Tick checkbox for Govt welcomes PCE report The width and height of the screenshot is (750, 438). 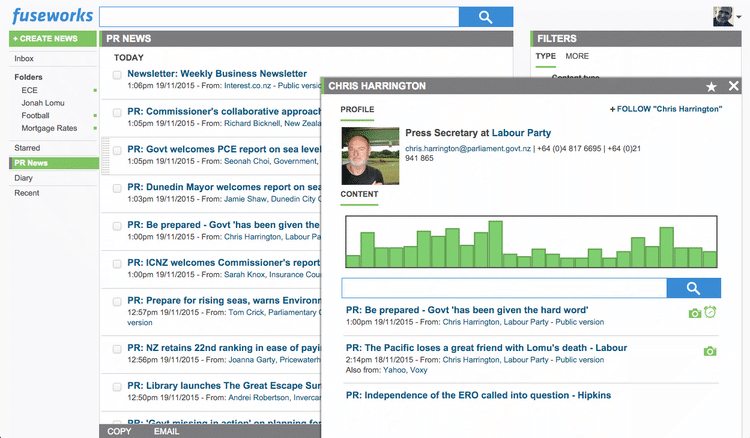coord(117,151)
